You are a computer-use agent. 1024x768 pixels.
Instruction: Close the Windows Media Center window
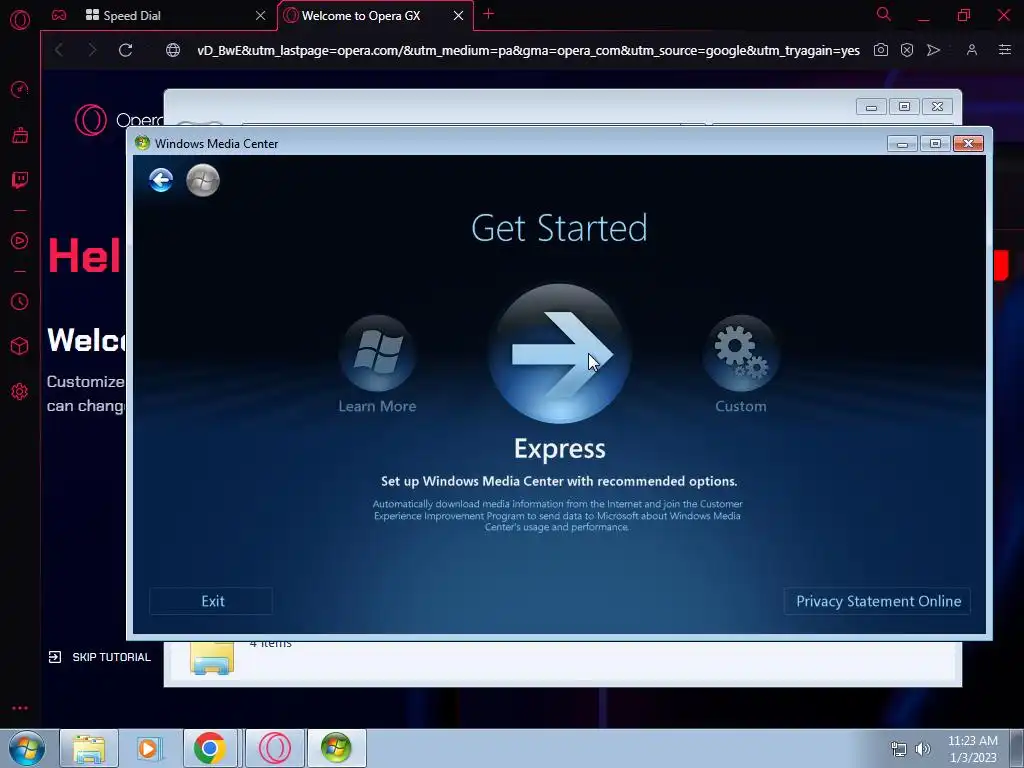point(968,144)
